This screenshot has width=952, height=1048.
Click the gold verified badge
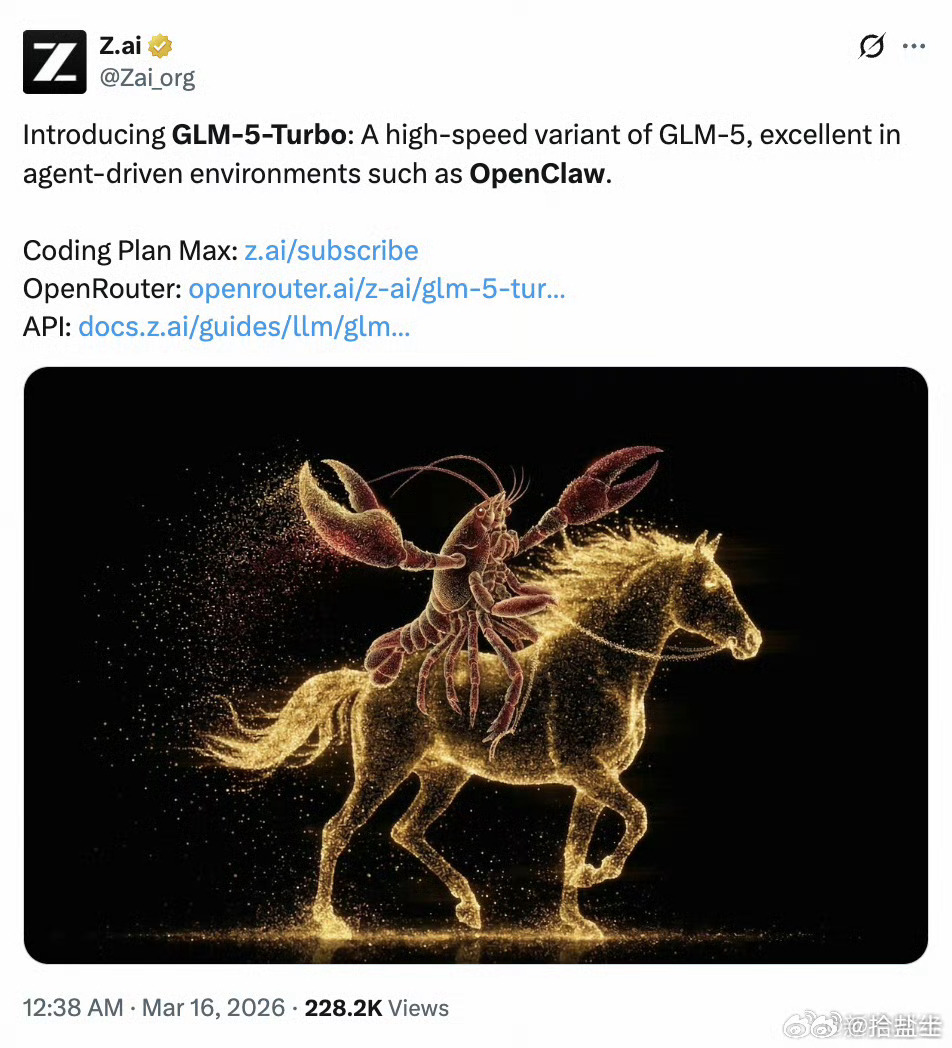[161, 46]
